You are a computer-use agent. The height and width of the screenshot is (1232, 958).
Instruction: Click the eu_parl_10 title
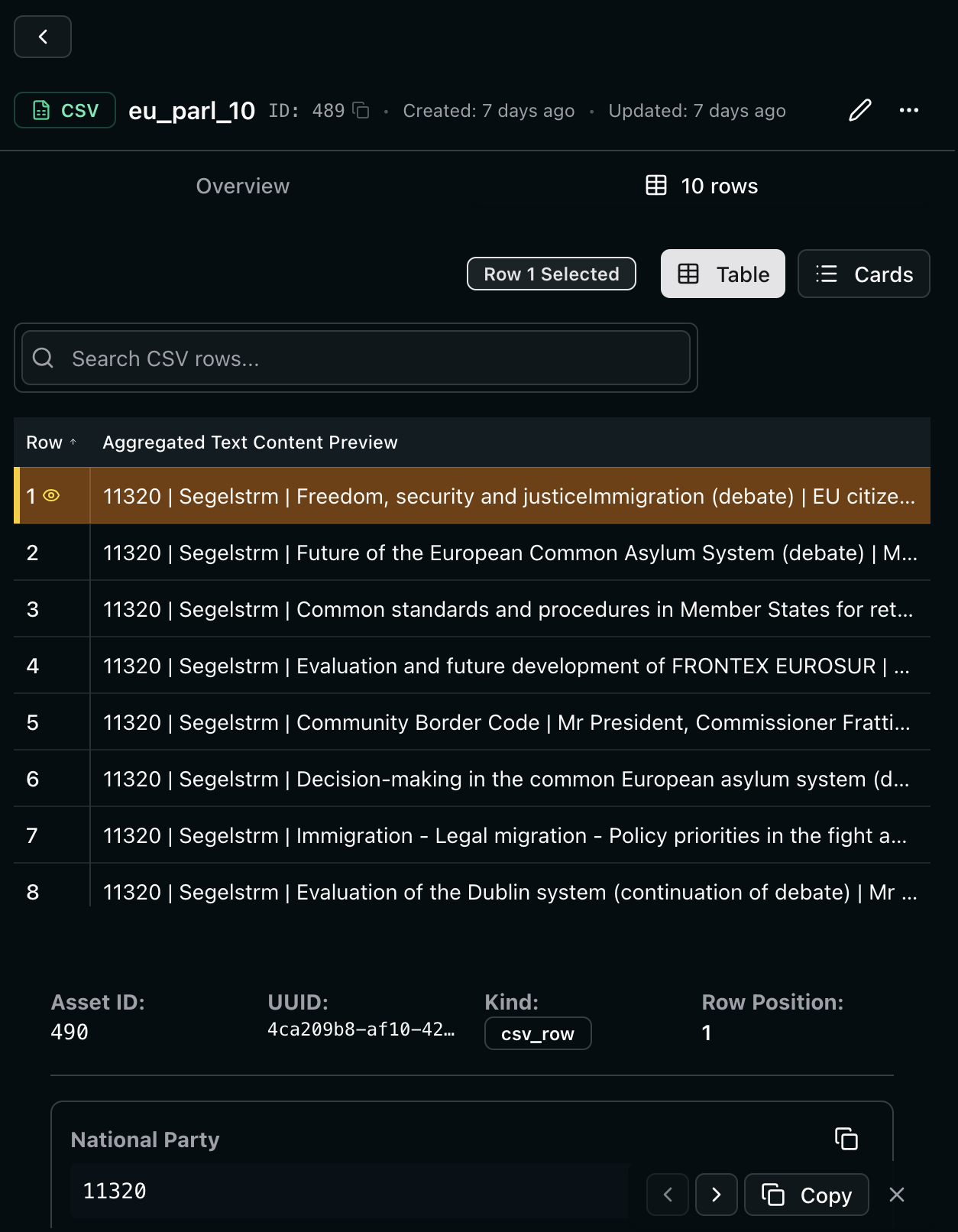pos(192,111)
